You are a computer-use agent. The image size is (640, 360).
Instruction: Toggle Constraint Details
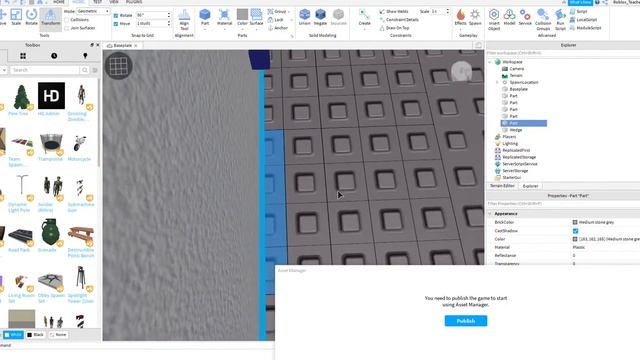[399, 20]
